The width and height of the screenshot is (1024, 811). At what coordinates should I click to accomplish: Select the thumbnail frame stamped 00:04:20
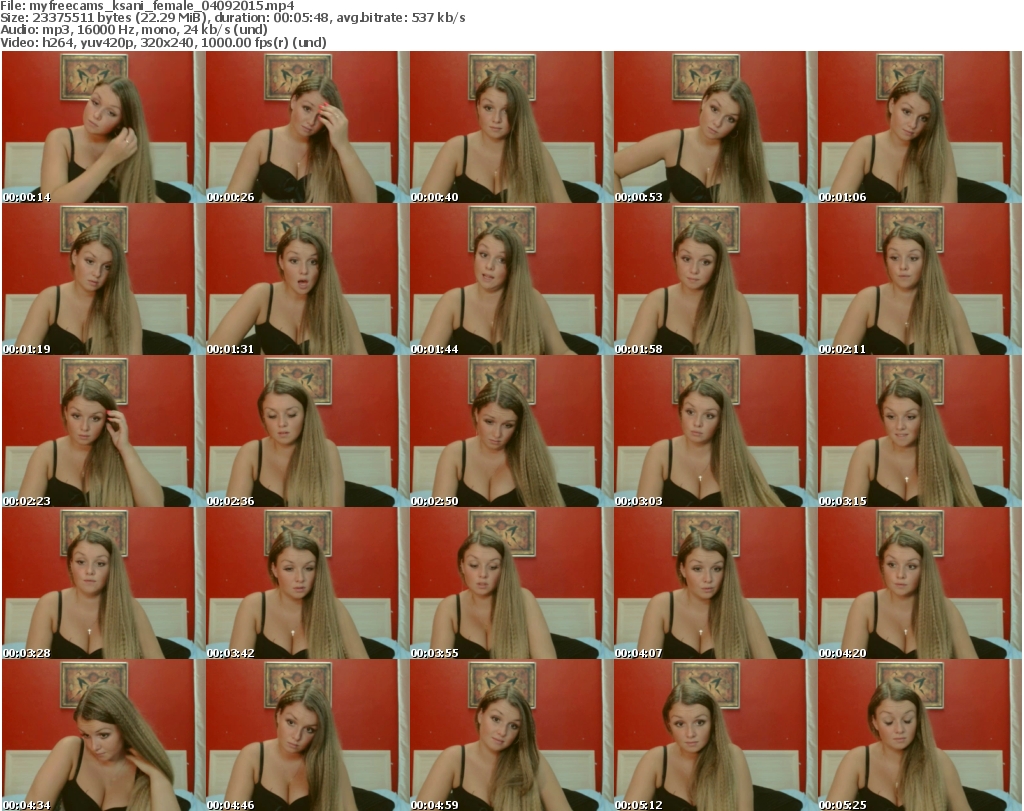(919, 583)
